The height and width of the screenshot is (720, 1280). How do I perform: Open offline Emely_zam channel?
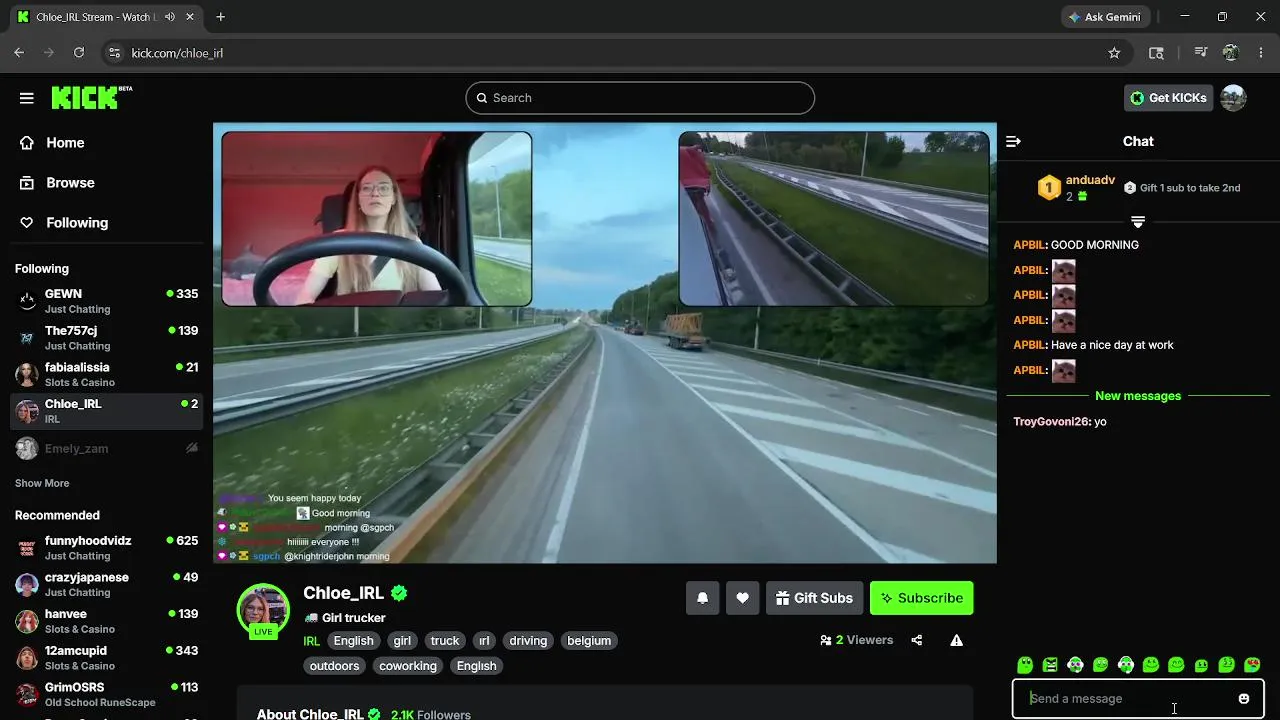click(x=106, y=449)
